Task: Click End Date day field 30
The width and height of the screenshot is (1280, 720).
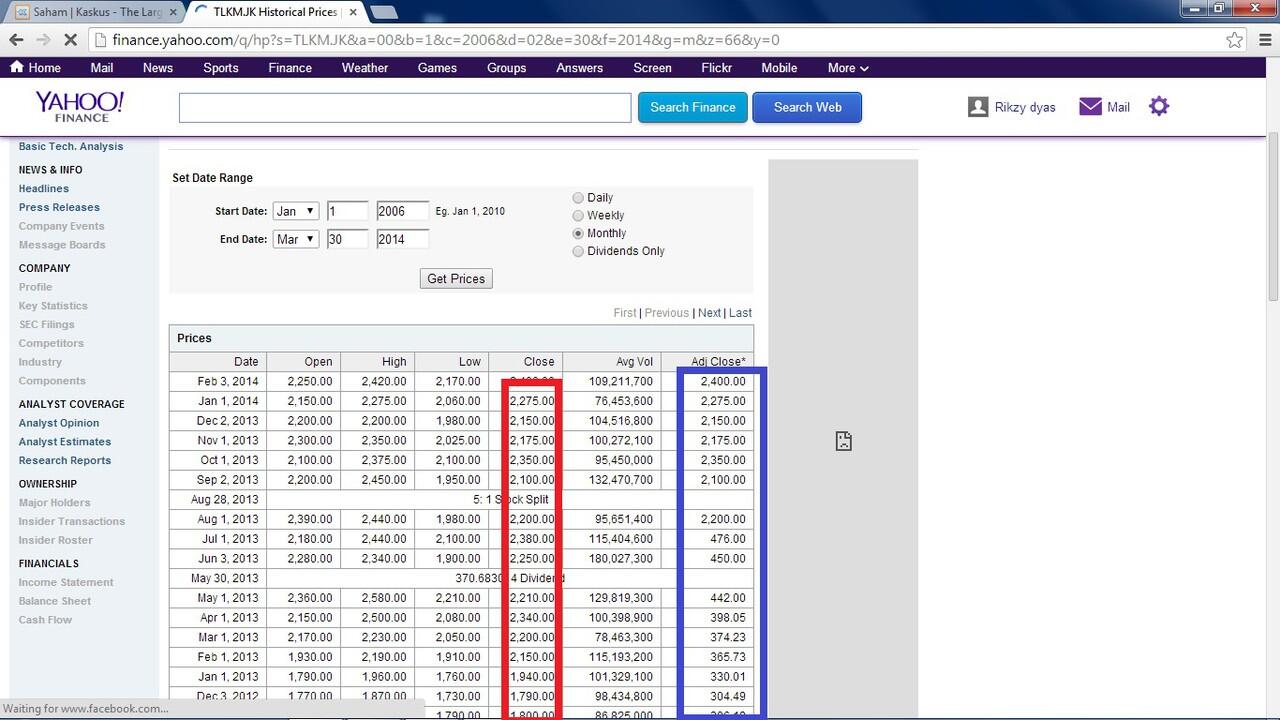Action: click(347, 239)
